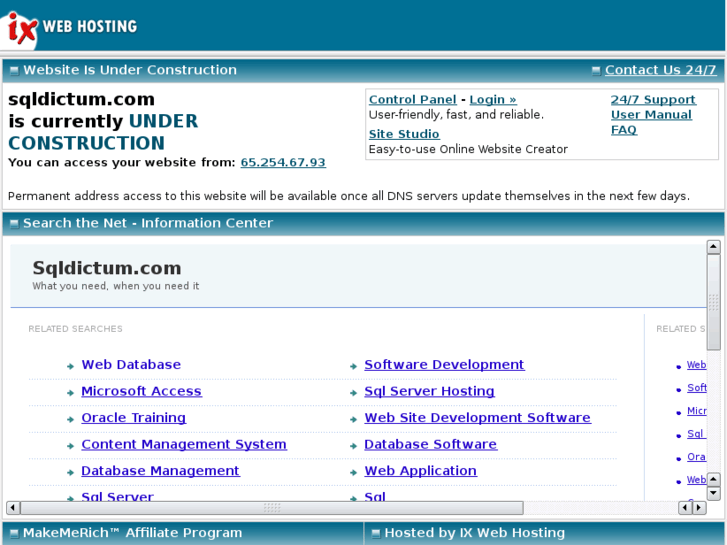Viewport: 727px width, 545px height.
Task: Click the scroll up arrow of the frame
Action: [714, 247]
